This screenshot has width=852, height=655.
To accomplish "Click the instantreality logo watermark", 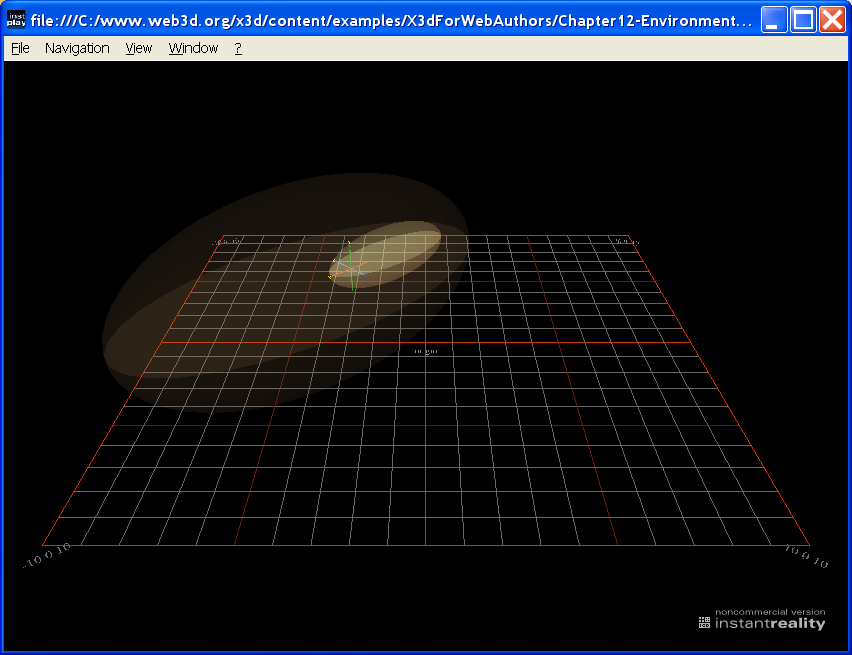I will click(x=770, y=621).
